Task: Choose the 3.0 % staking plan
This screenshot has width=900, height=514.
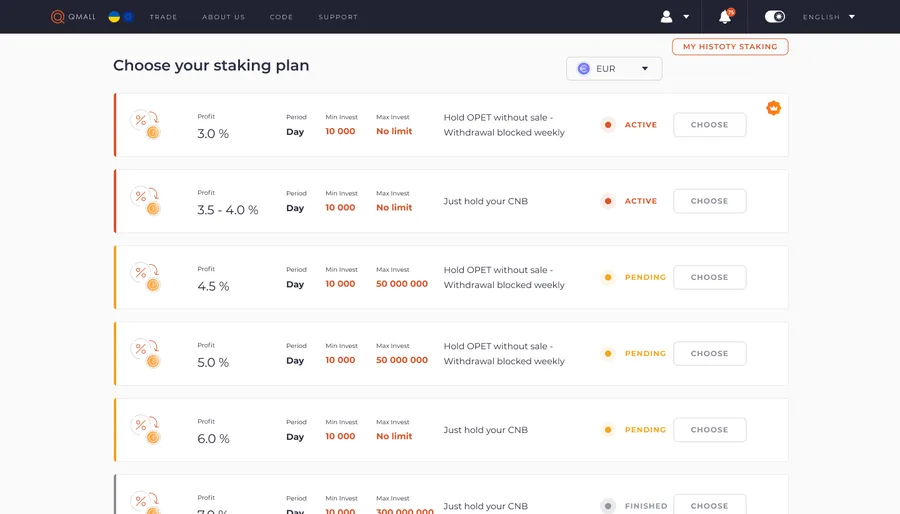Action: (709, 124)
